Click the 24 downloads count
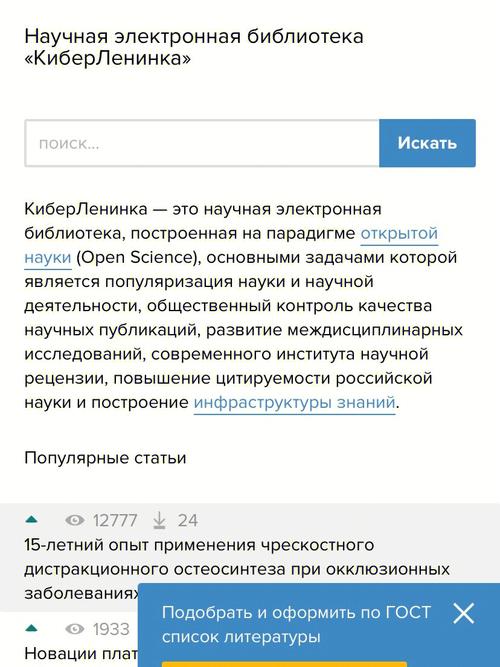 tap(188, 521)
